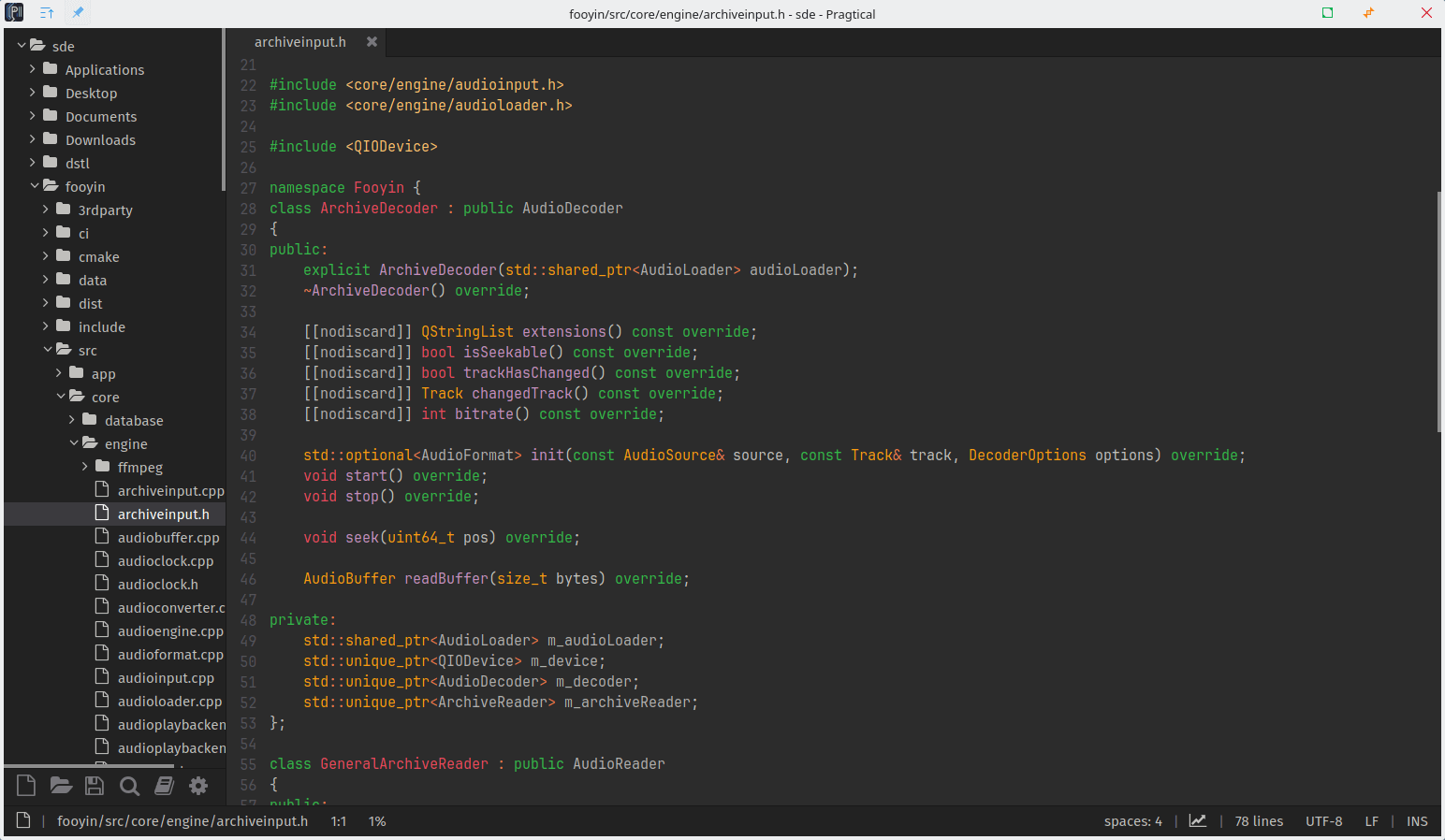This screenshot has height=840, width=1445.
Task: Open settings via the gear icon
Action: point(198,786)
